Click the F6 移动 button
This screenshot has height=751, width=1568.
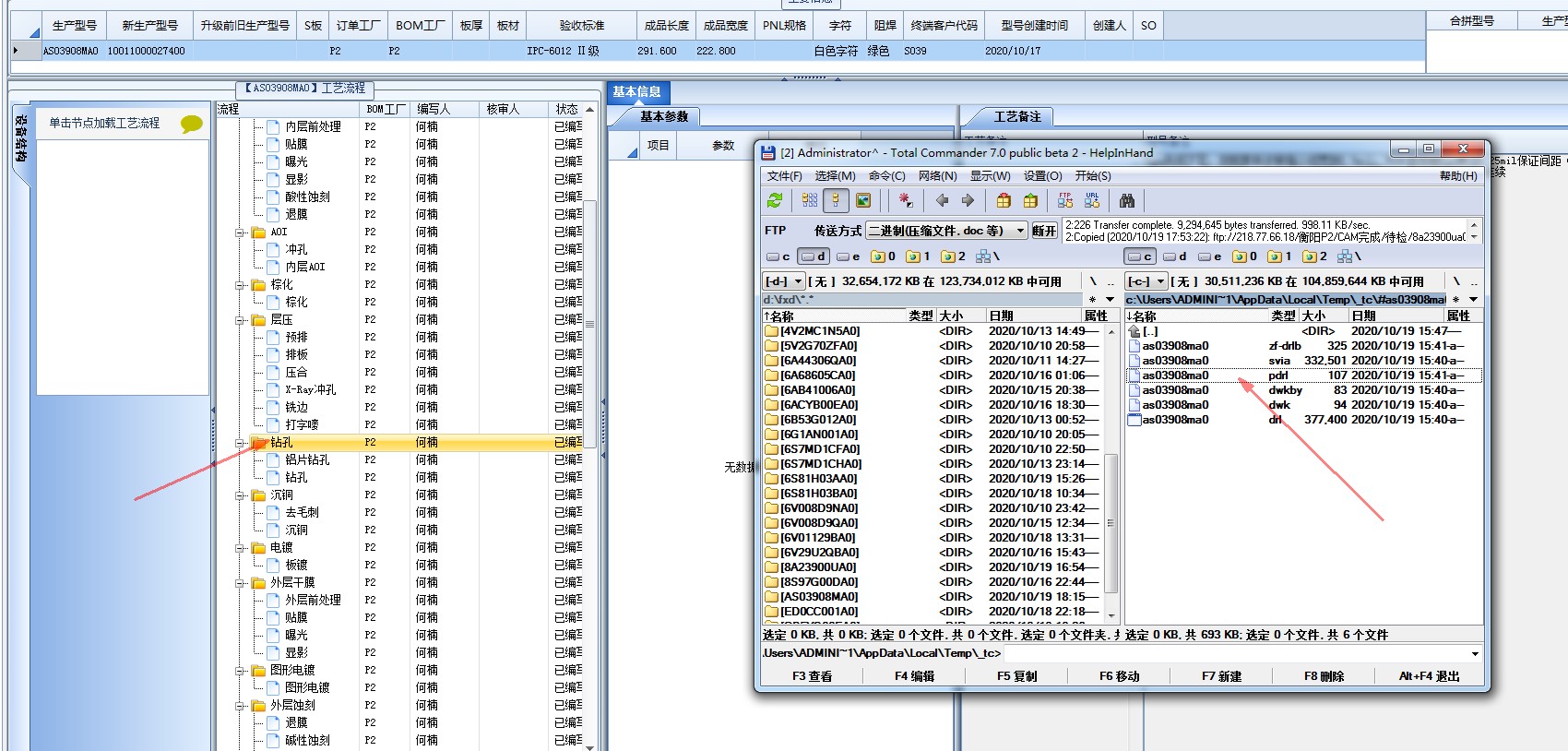pyautogui.click(x=1119, y=676)
